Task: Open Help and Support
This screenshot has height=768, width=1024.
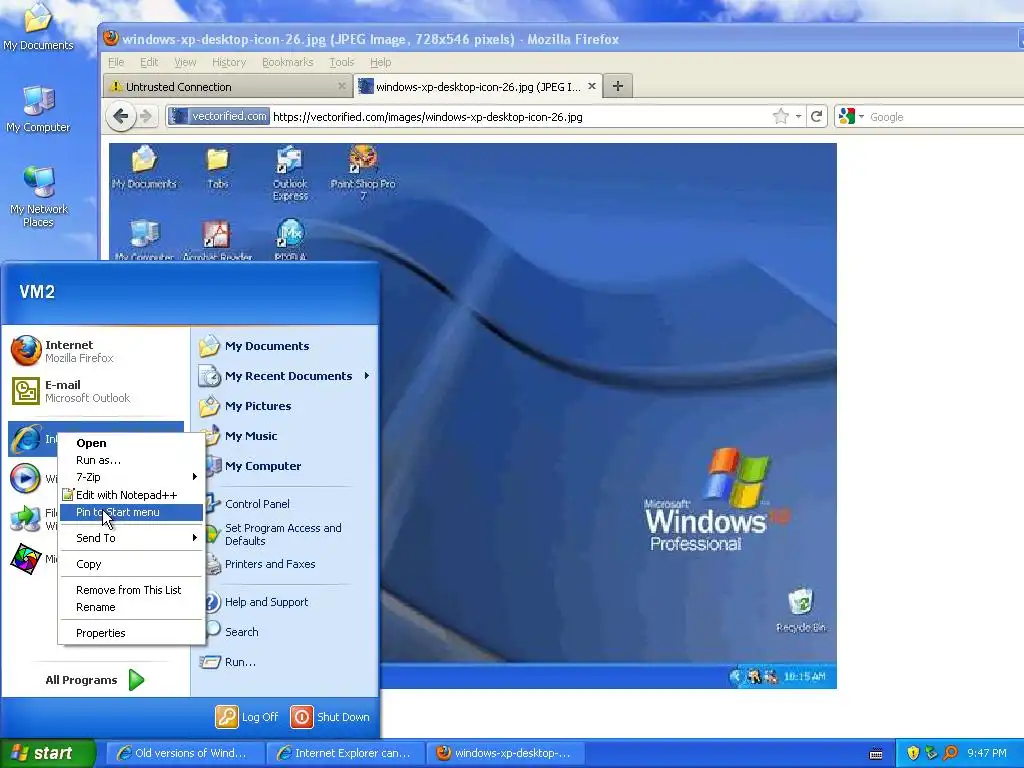Action: pos(284,602)
